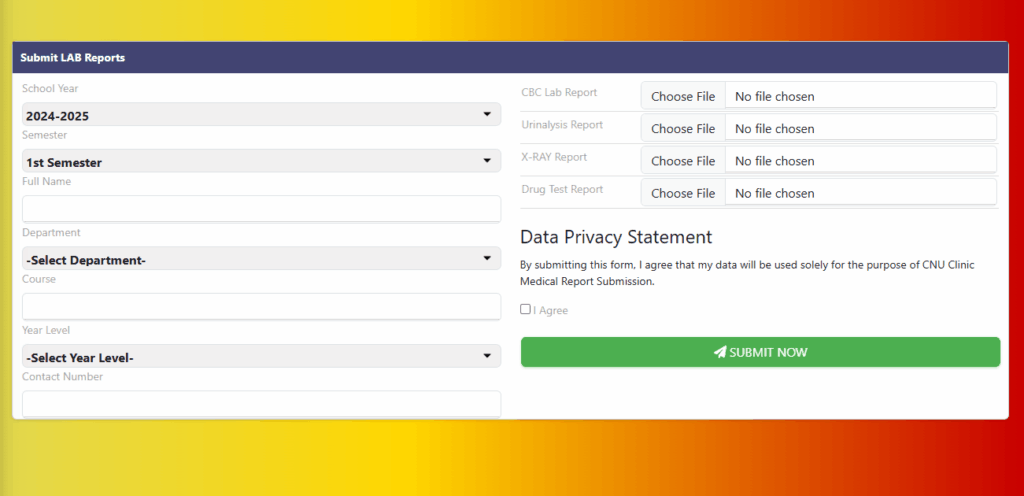Choose file for X-RAY Report
The image size is (1024, 496).
click(683, 160)
